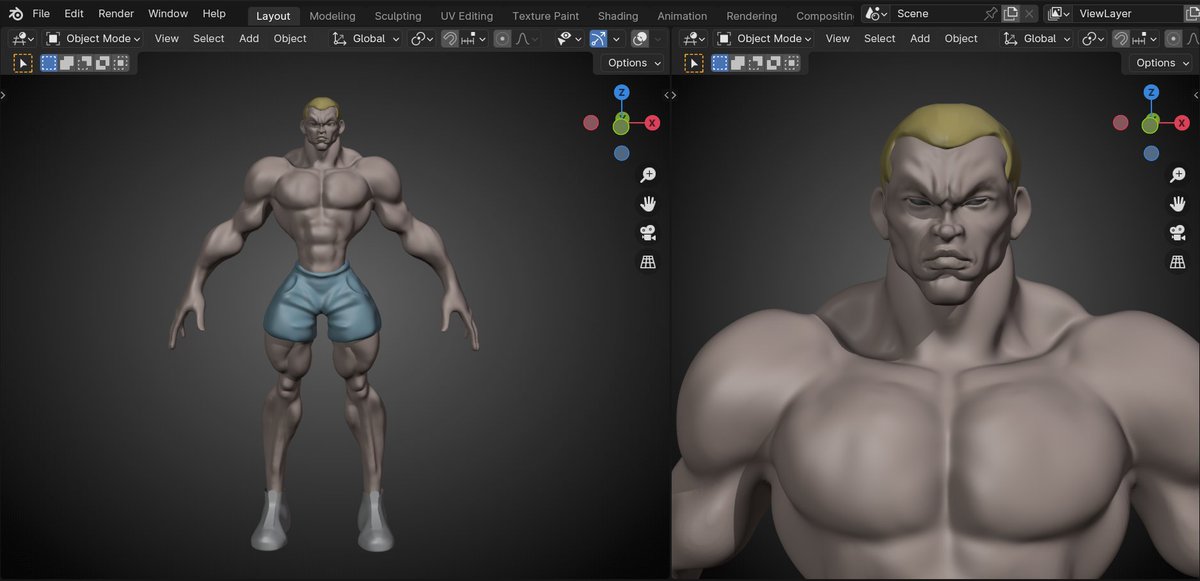Image resolution: width=1200 pixels, height=581 pixels.
Task: Choose Subtract selection mode in left viewport
Action: [84, 63]
